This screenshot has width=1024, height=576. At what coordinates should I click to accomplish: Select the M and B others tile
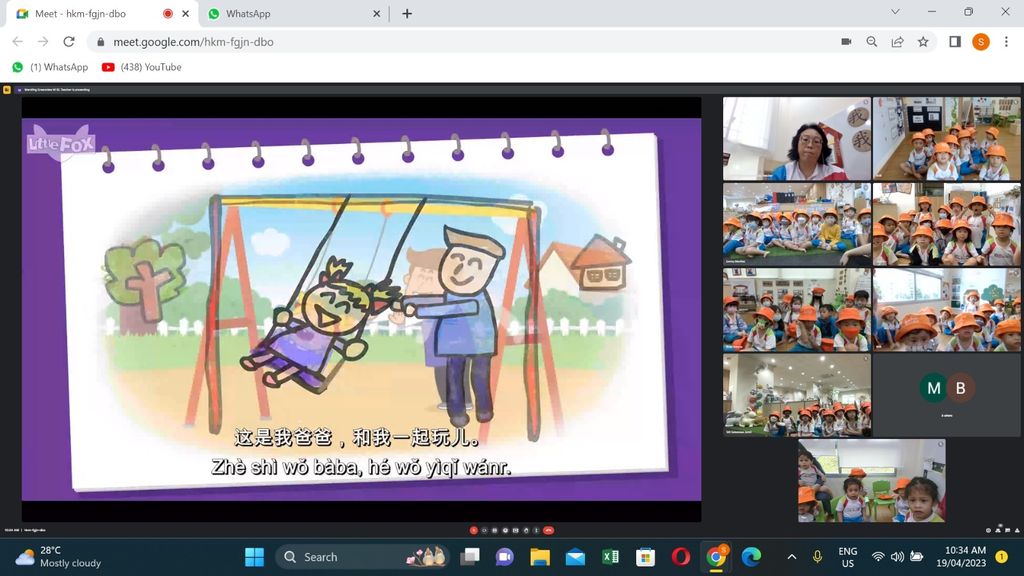tap(947, 395)
